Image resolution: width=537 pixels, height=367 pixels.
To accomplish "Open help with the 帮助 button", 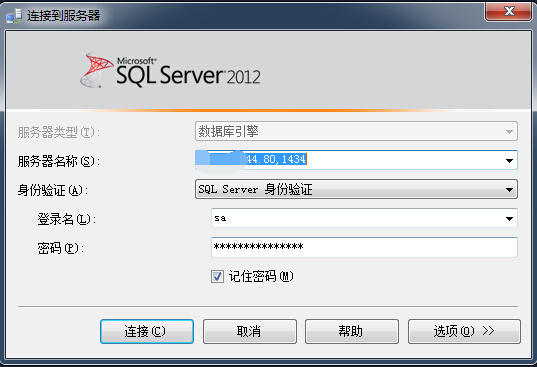I will point(352,331).
